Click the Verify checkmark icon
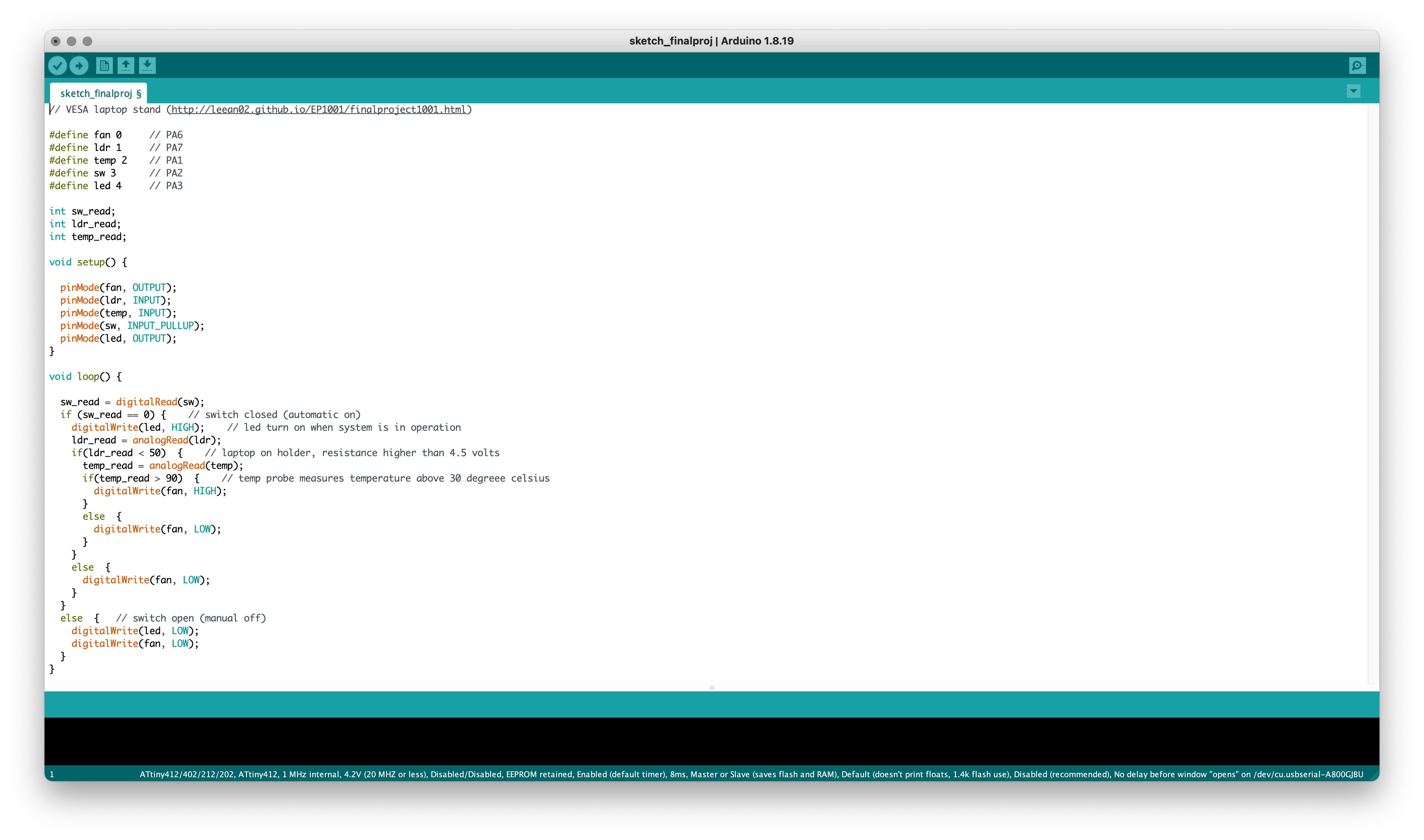This screenshot has height=840, width=1424. pyautogui.click(x=57, y=66)
